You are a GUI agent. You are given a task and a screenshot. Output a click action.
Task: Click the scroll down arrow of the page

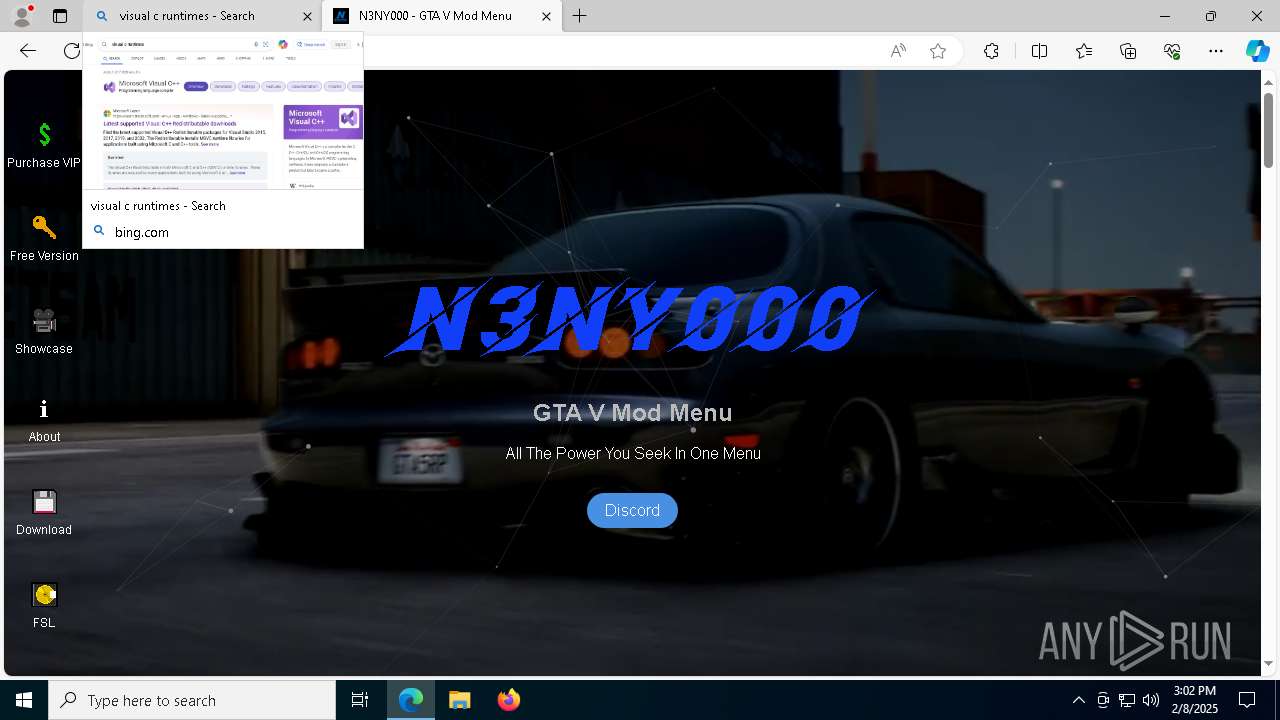click(x=1269, y=663)
